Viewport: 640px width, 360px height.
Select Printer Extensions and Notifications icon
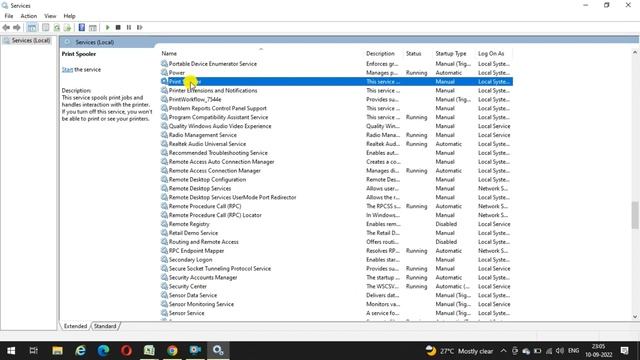164,90
